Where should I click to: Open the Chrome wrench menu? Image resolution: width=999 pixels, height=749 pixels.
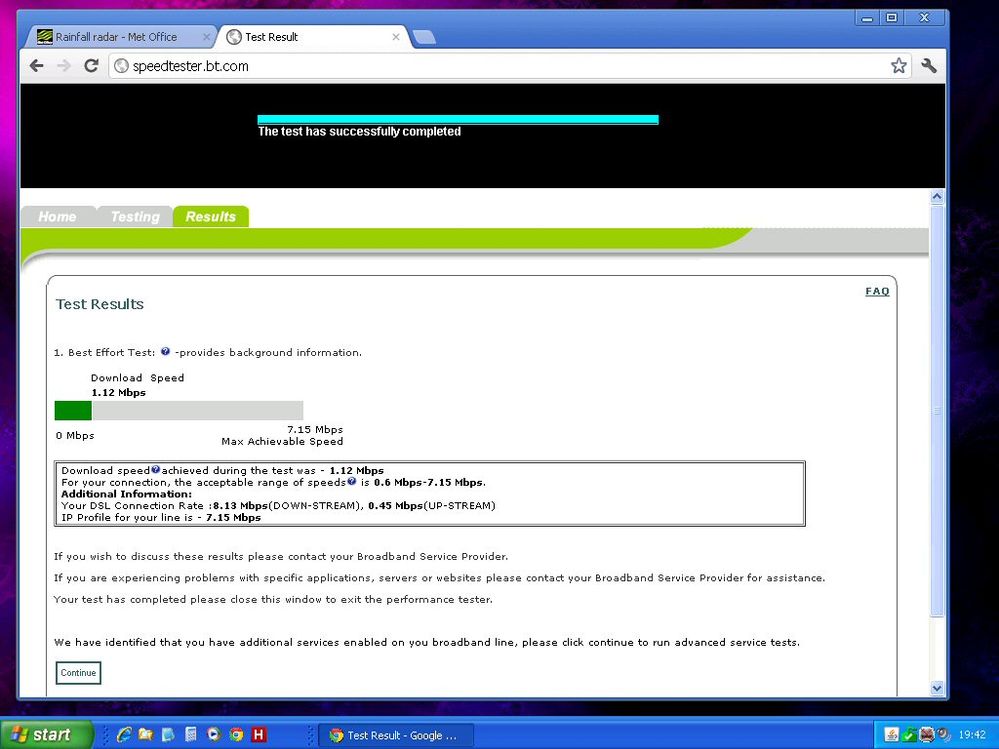click(929, 66)
